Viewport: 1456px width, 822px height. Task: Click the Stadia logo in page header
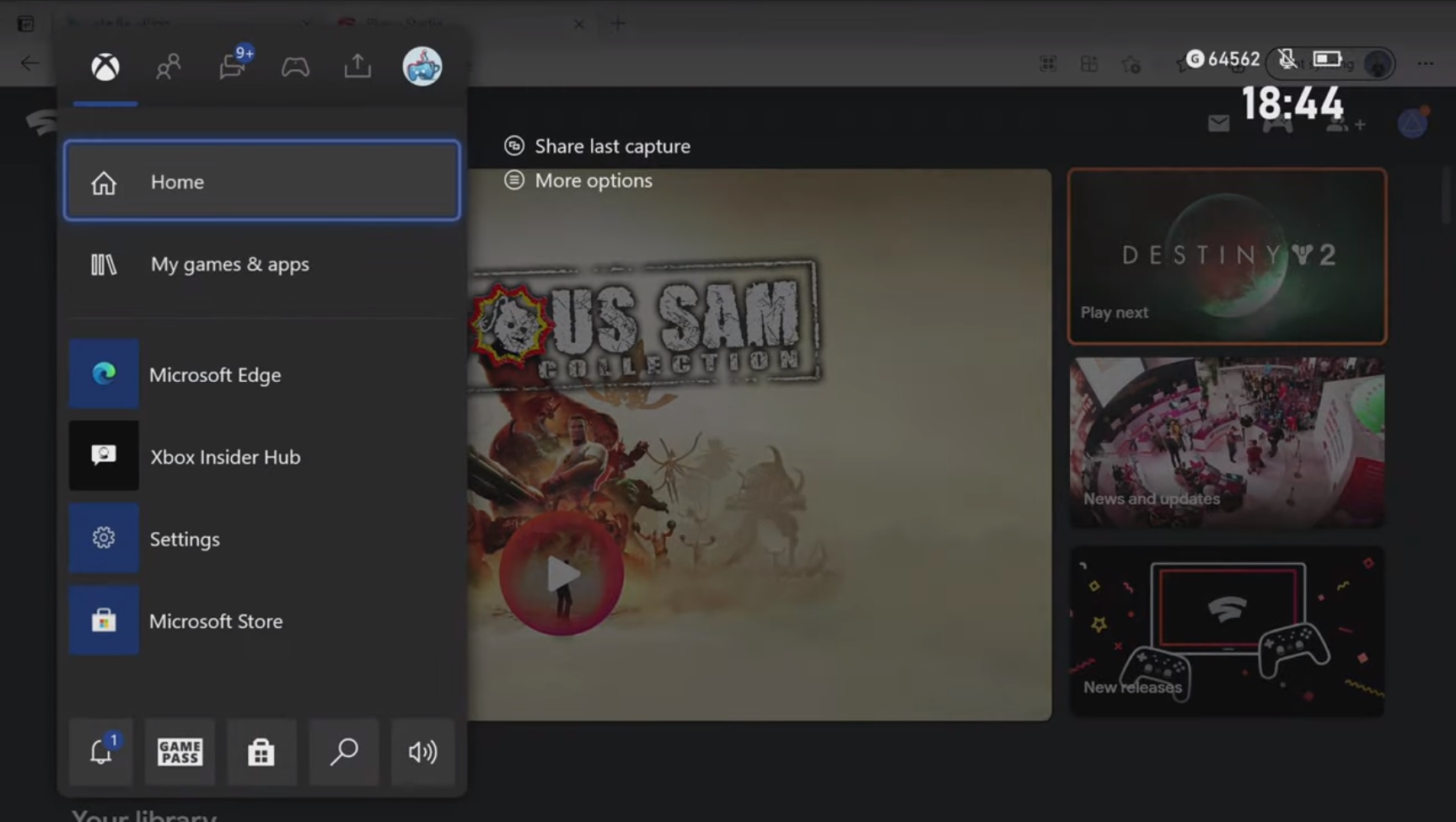tap(41, 123)
